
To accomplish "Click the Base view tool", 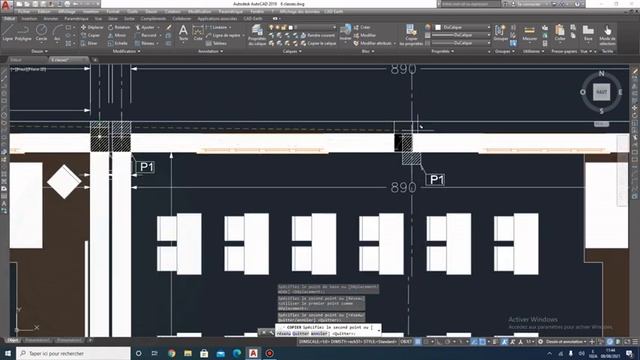I will click(588, 33).
